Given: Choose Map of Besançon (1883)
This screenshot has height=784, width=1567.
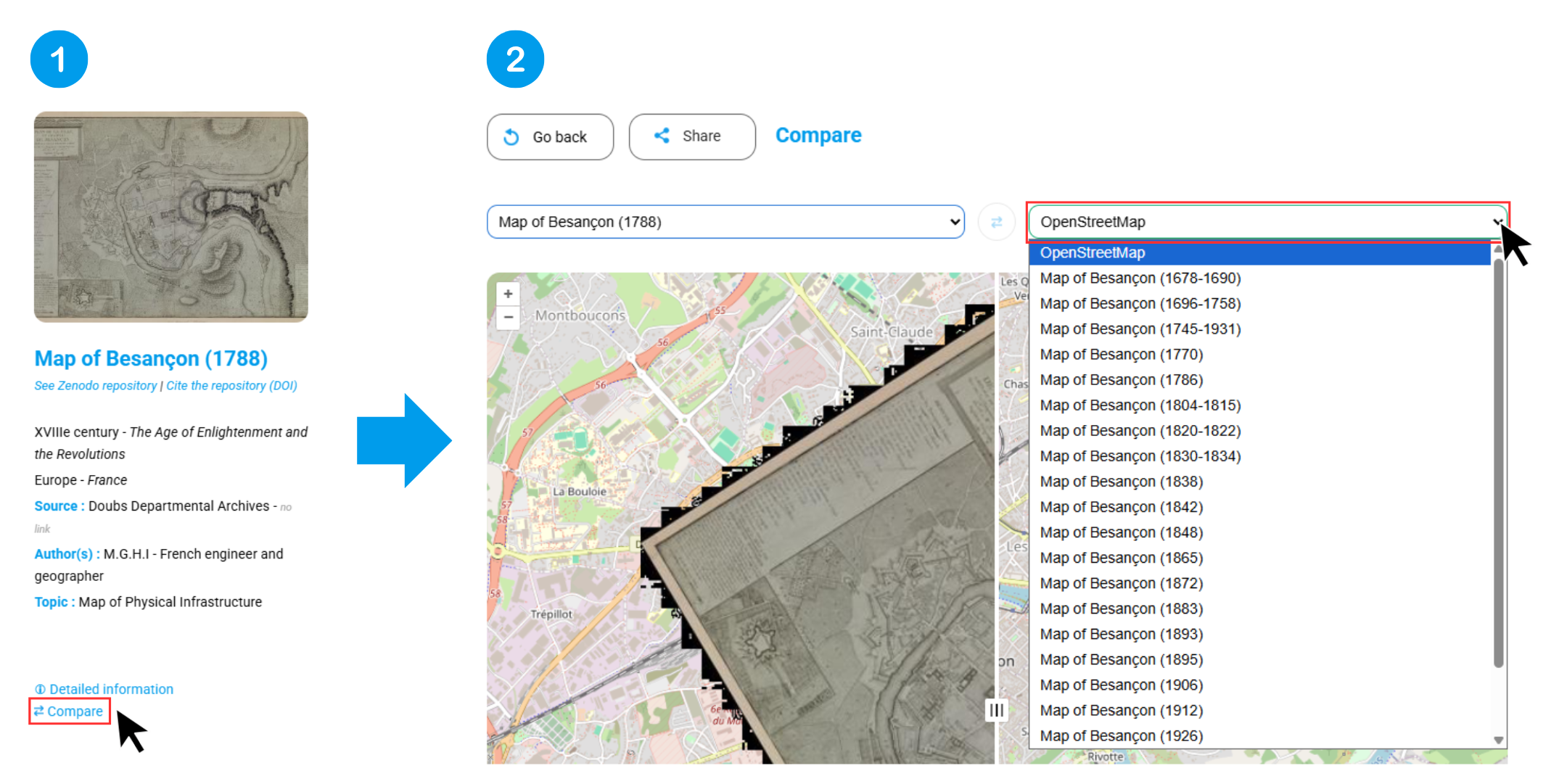Looking at the screenshot, I should [1259, 608].
